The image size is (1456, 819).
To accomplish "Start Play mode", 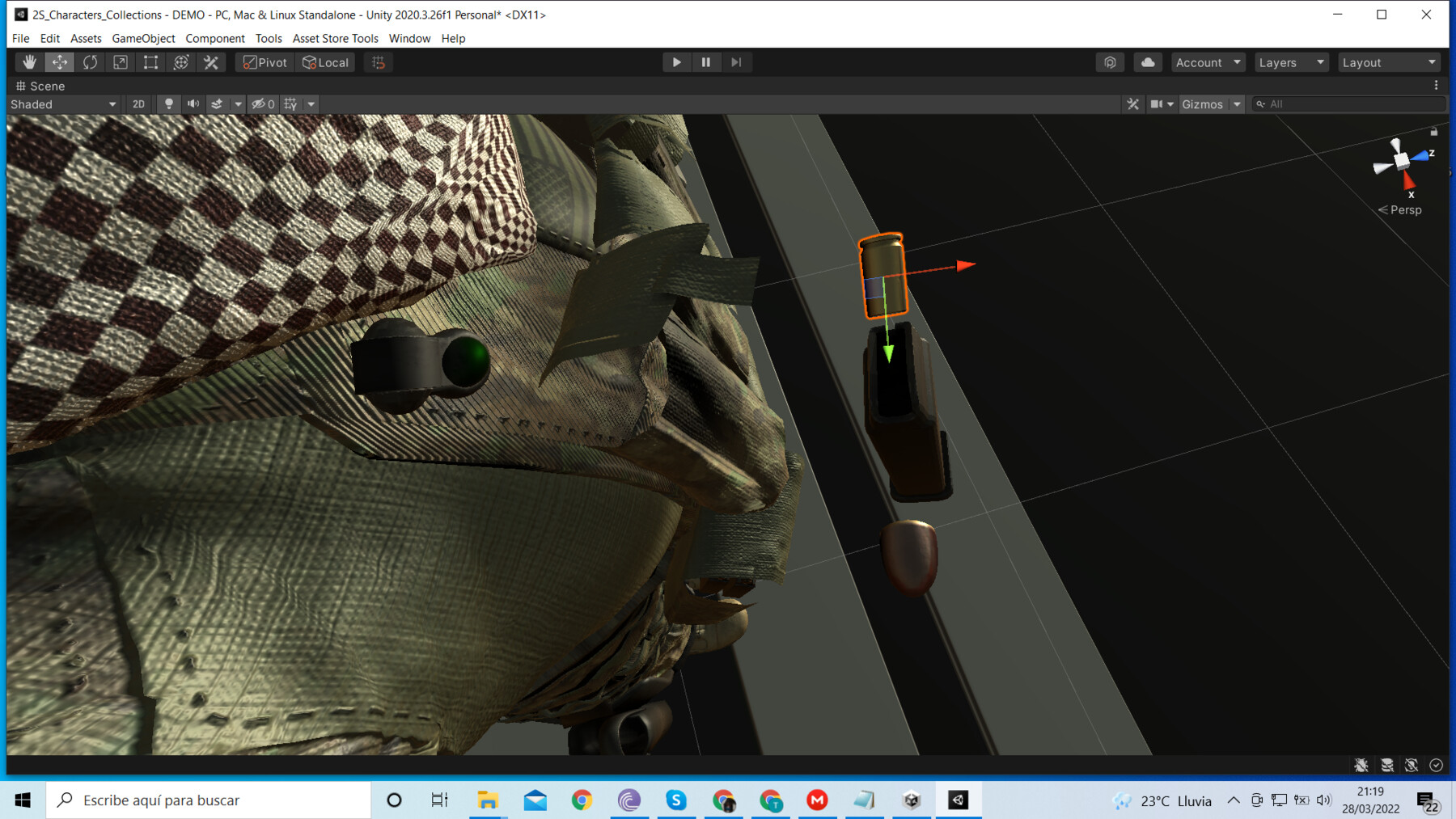I will tap(676, 62).
